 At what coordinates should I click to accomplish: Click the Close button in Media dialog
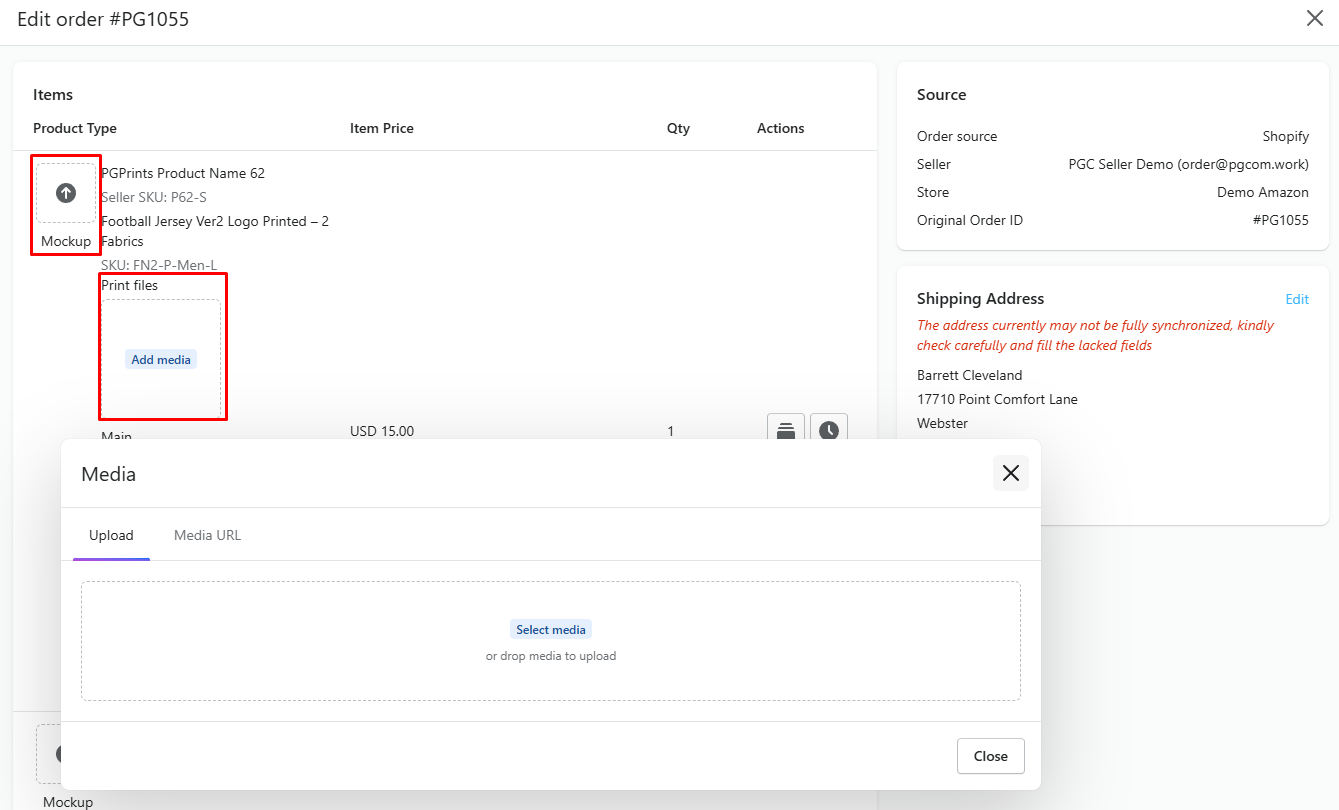(x=990, y=756)
